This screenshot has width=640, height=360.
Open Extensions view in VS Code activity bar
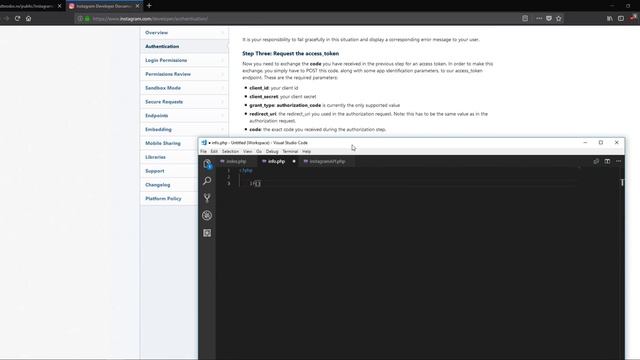[207, 233]
